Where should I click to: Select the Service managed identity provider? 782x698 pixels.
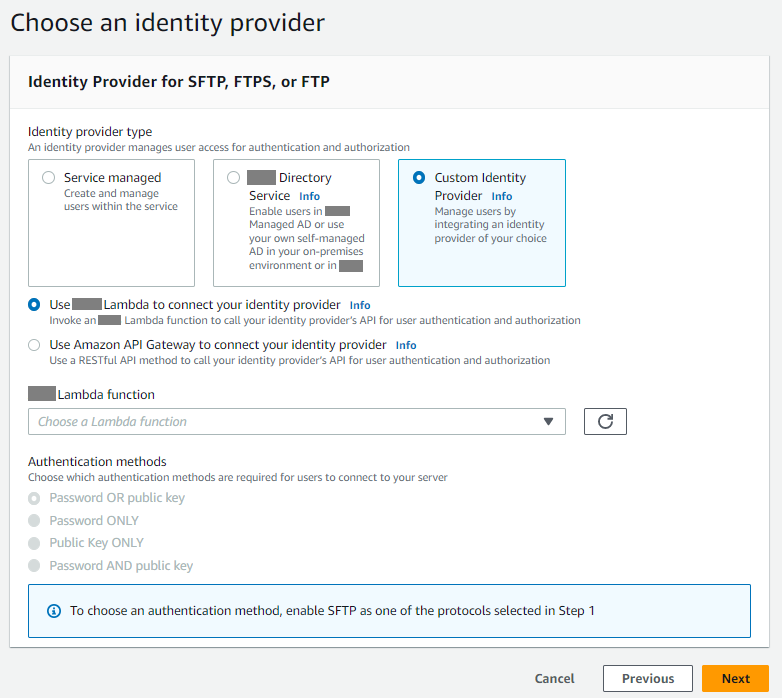[x=48, y=178]
